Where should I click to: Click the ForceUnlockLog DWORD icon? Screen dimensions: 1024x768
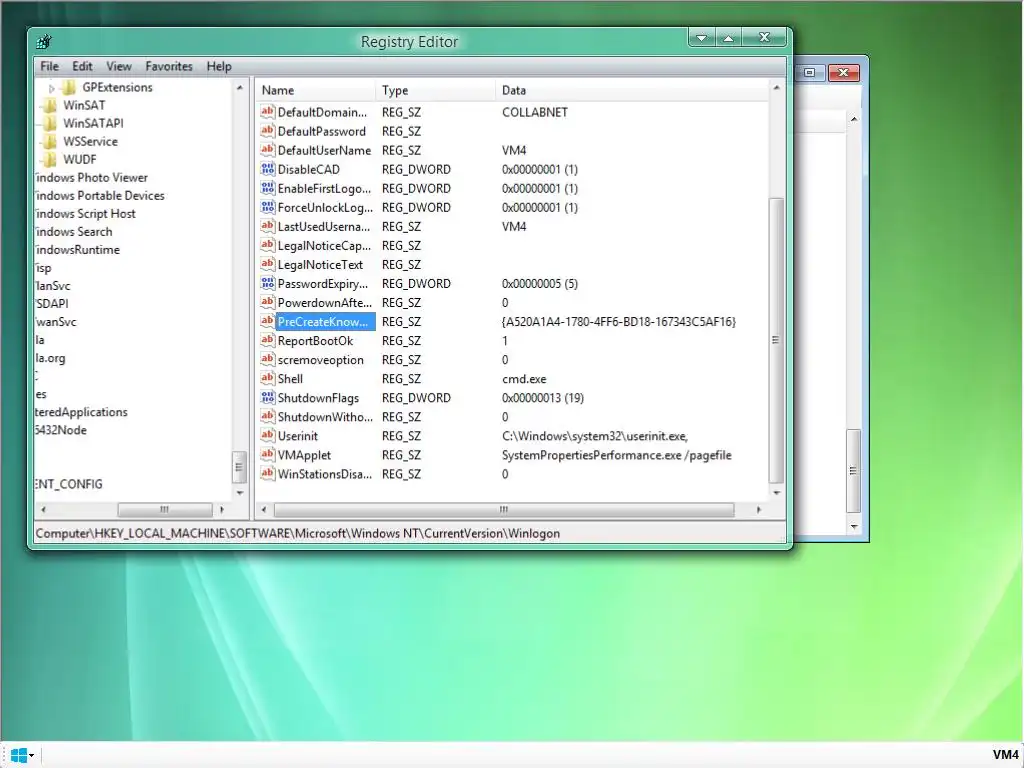(267, 207)
